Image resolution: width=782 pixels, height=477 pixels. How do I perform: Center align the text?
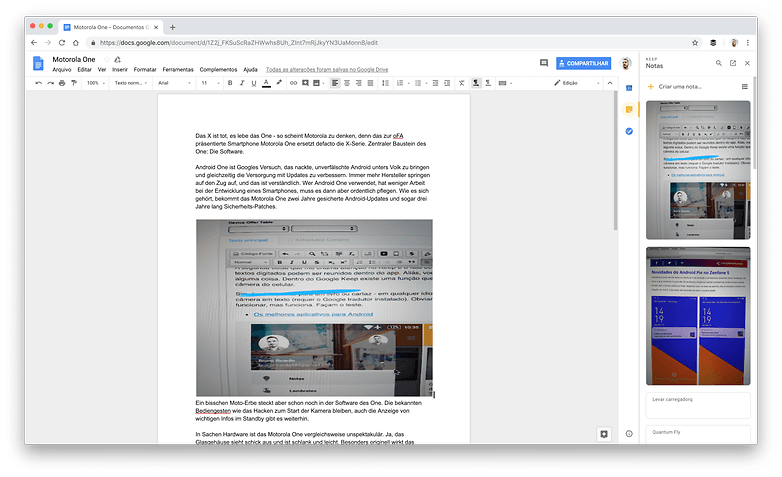(347, 83)
